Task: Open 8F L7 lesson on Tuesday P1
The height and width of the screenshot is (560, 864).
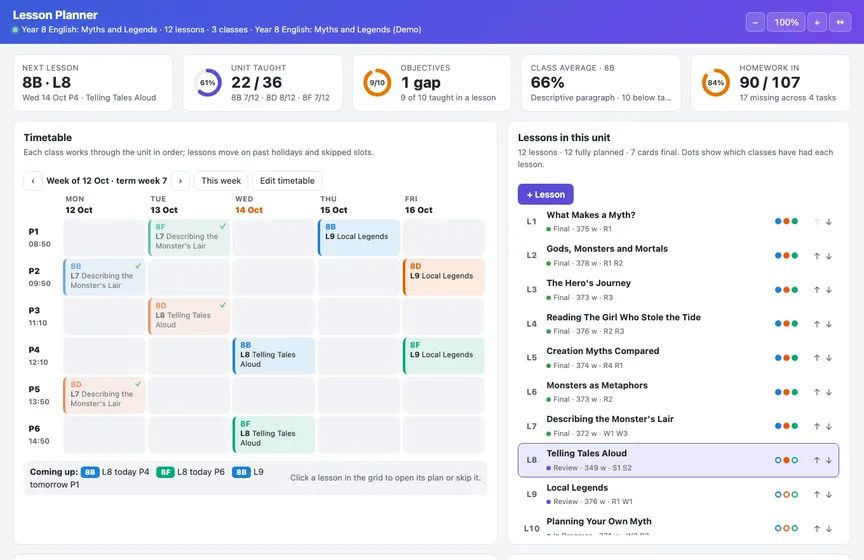Action: pyautogui.click(x=189, y=238)
